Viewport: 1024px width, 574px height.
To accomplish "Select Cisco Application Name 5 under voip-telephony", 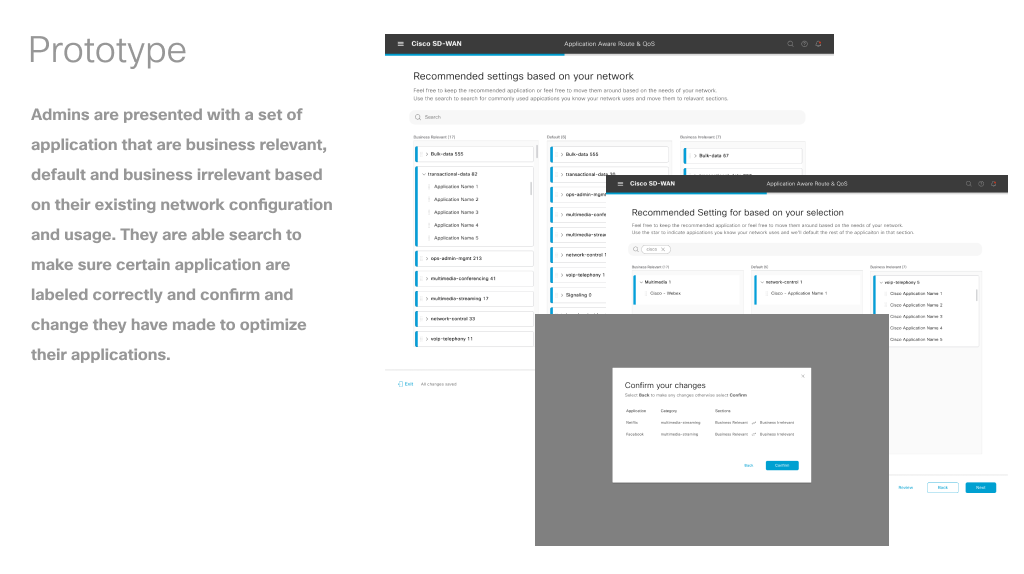I will tap(916, 340).
